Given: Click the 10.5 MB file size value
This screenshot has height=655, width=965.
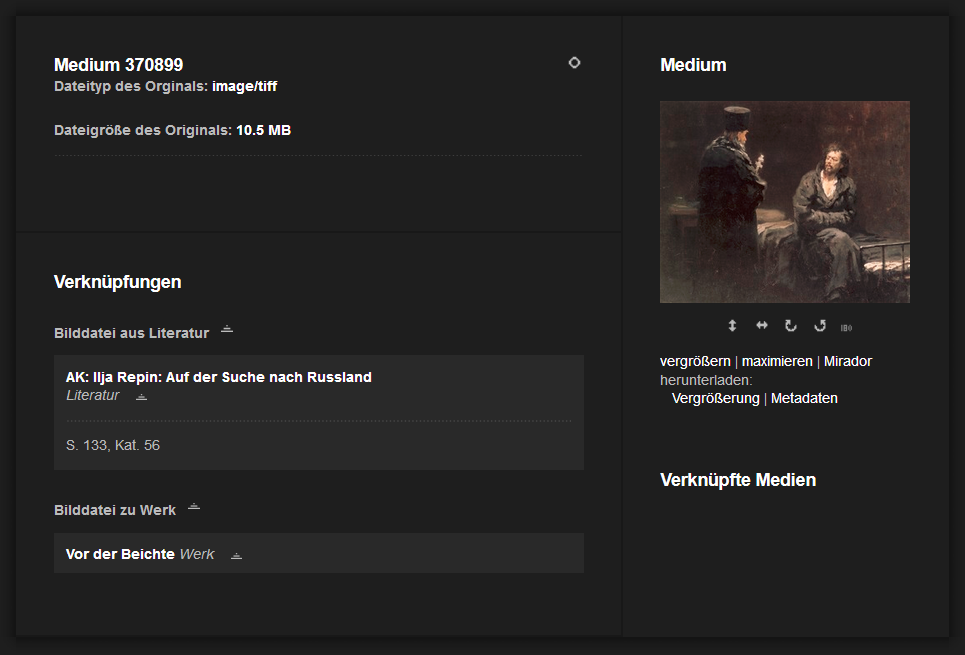Looking at the screenshot, I should pos(263,131).
